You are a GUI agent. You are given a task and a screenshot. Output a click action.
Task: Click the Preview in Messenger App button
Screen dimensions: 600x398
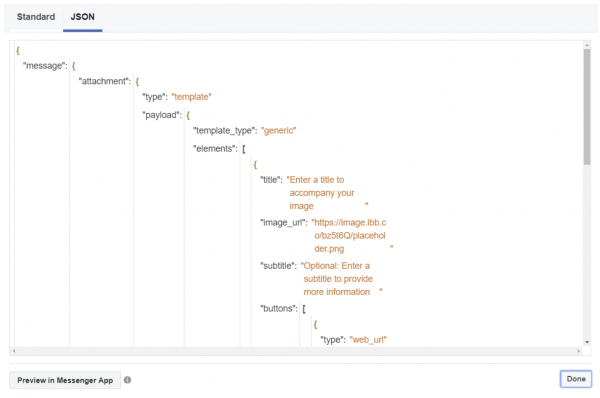click(65, 380)
